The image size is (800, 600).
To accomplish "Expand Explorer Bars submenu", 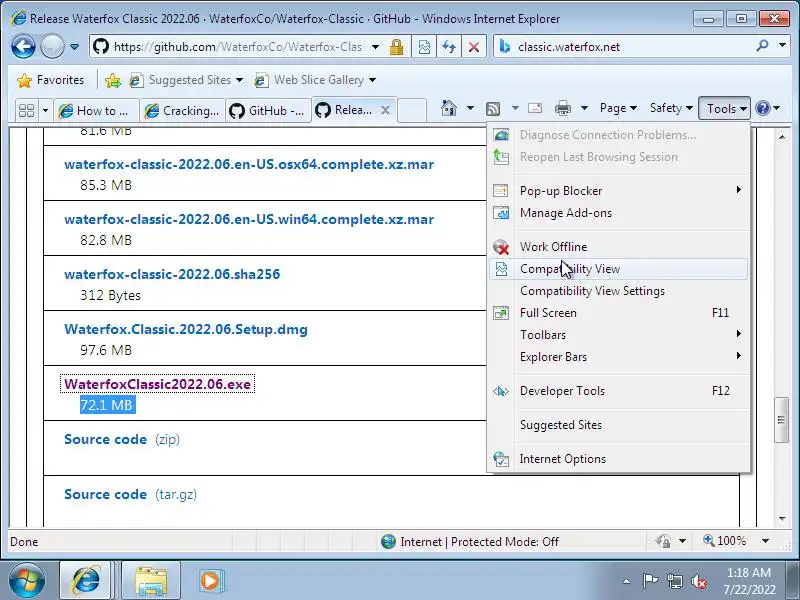I will point(618,357).
